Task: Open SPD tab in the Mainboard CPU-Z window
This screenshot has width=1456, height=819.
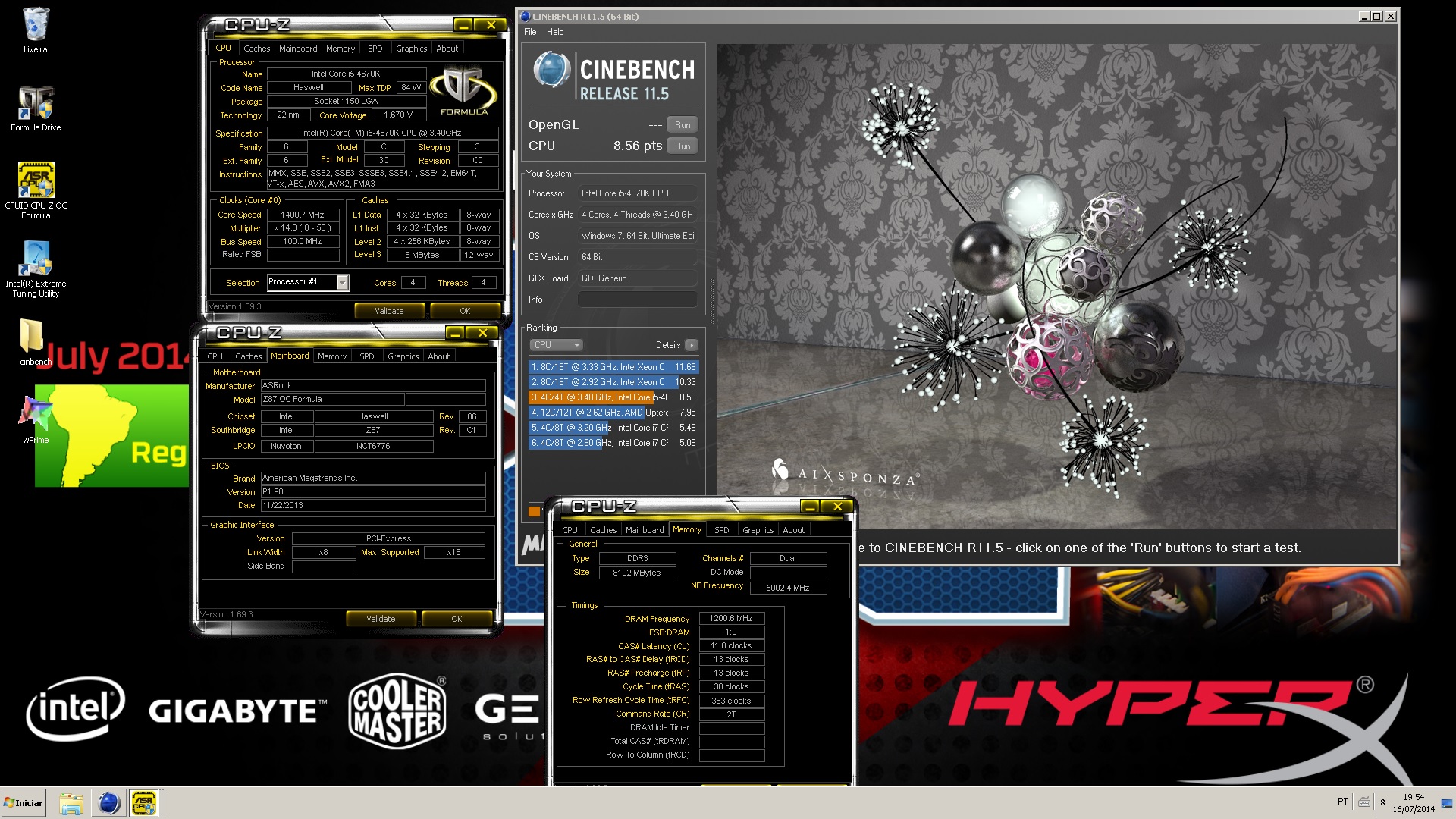Action: pos(366,356)
